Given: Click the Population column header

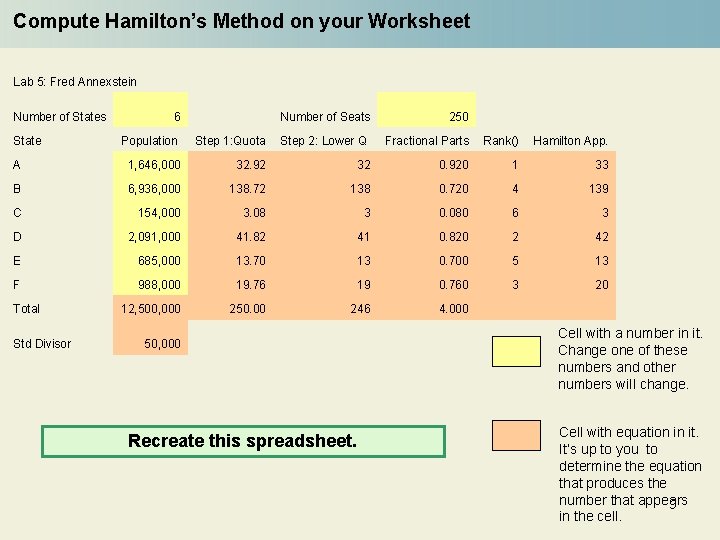Looking at the screenshot, I should click(149, 141).
